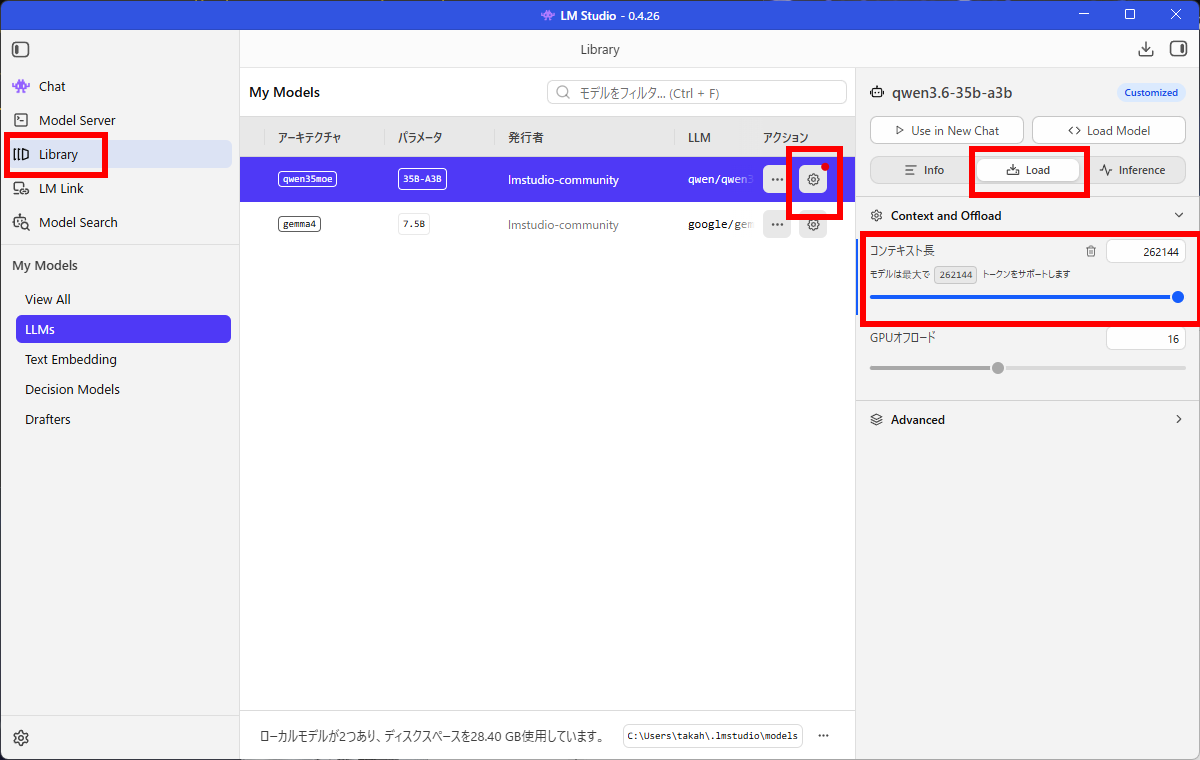Click the Load Model button
The height and width of the screenshot is (760, 1200).
click(x=1109, y=130)
